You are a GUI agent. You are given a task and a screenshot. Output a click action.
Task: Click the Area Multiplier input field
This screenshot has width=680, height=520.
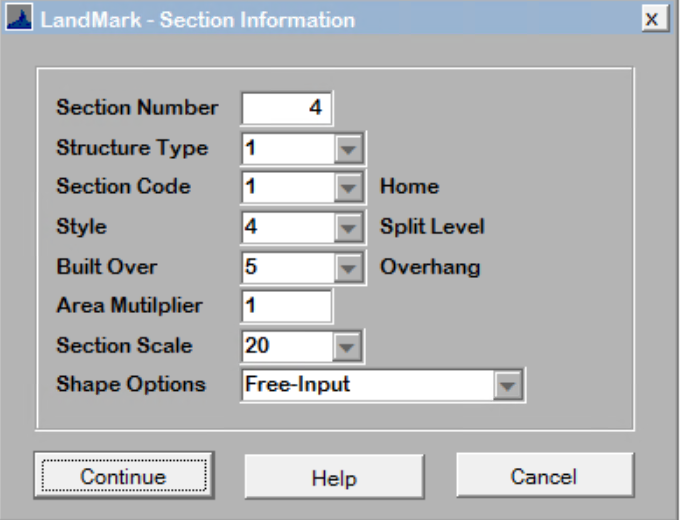point(287,306)
